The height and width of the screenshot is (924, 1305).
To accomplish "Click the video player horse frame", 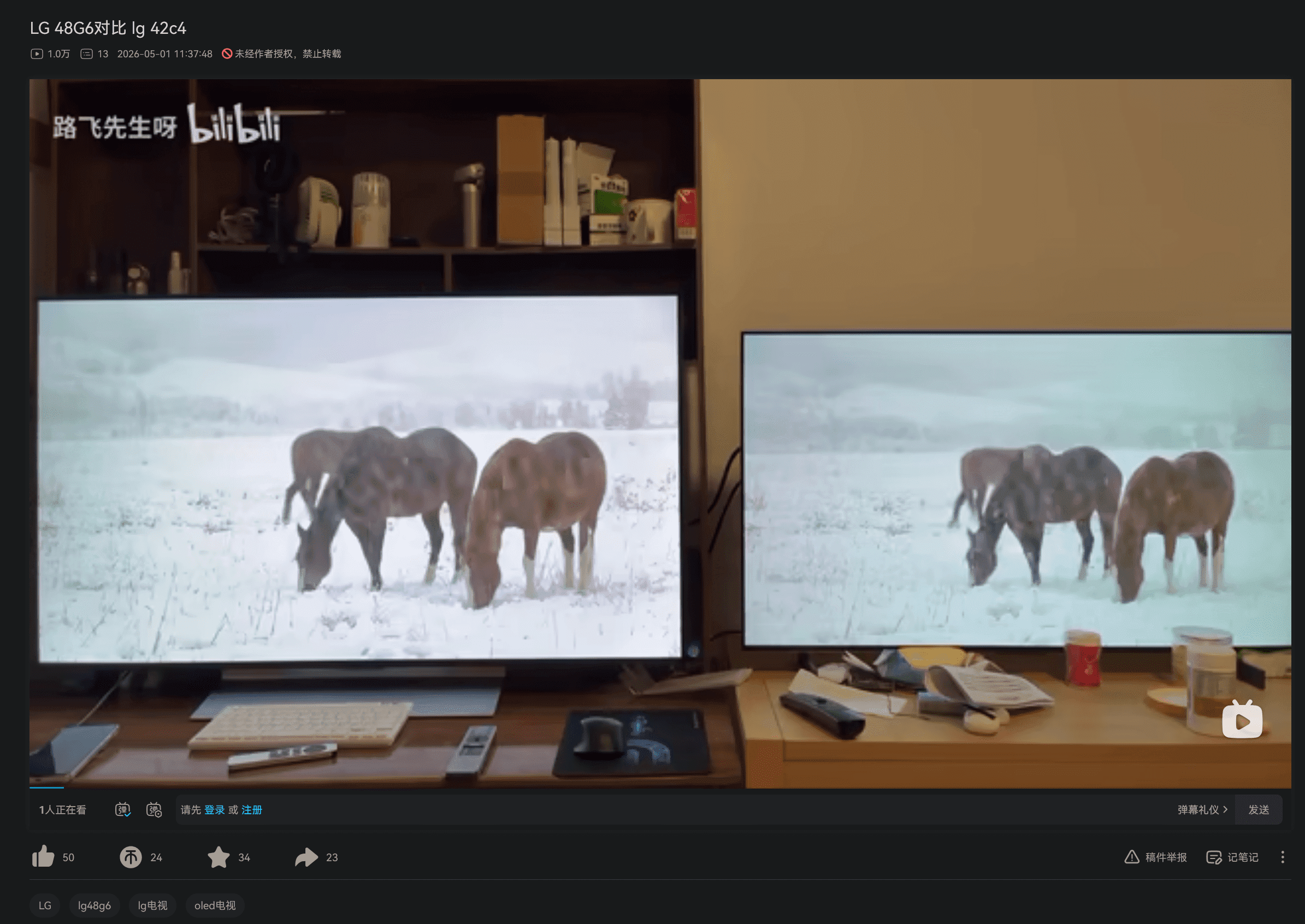I will click(x=660, y=433).
